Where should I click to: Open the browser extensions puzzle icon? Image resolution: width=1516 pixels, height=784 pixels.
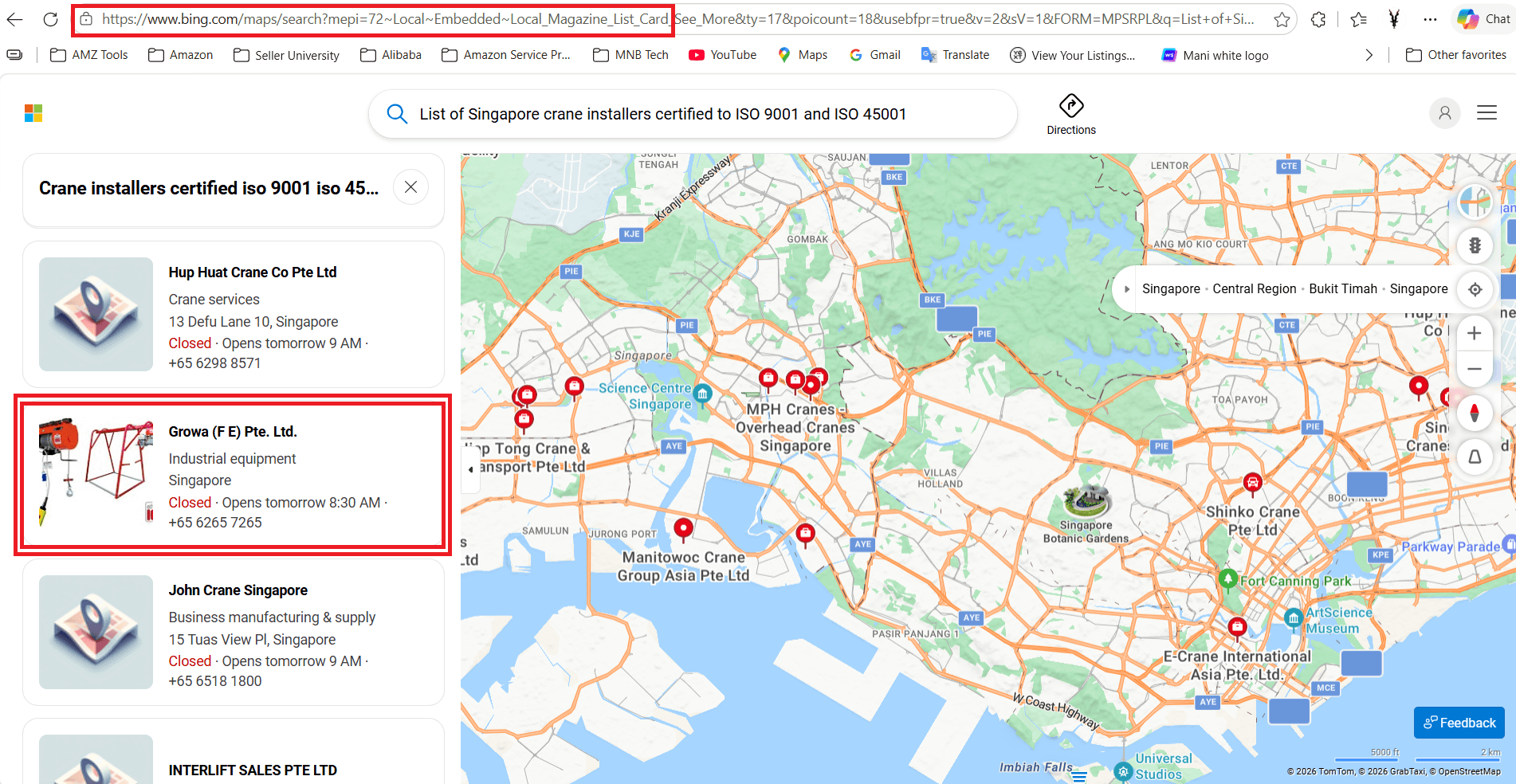tap(1318, 19)
